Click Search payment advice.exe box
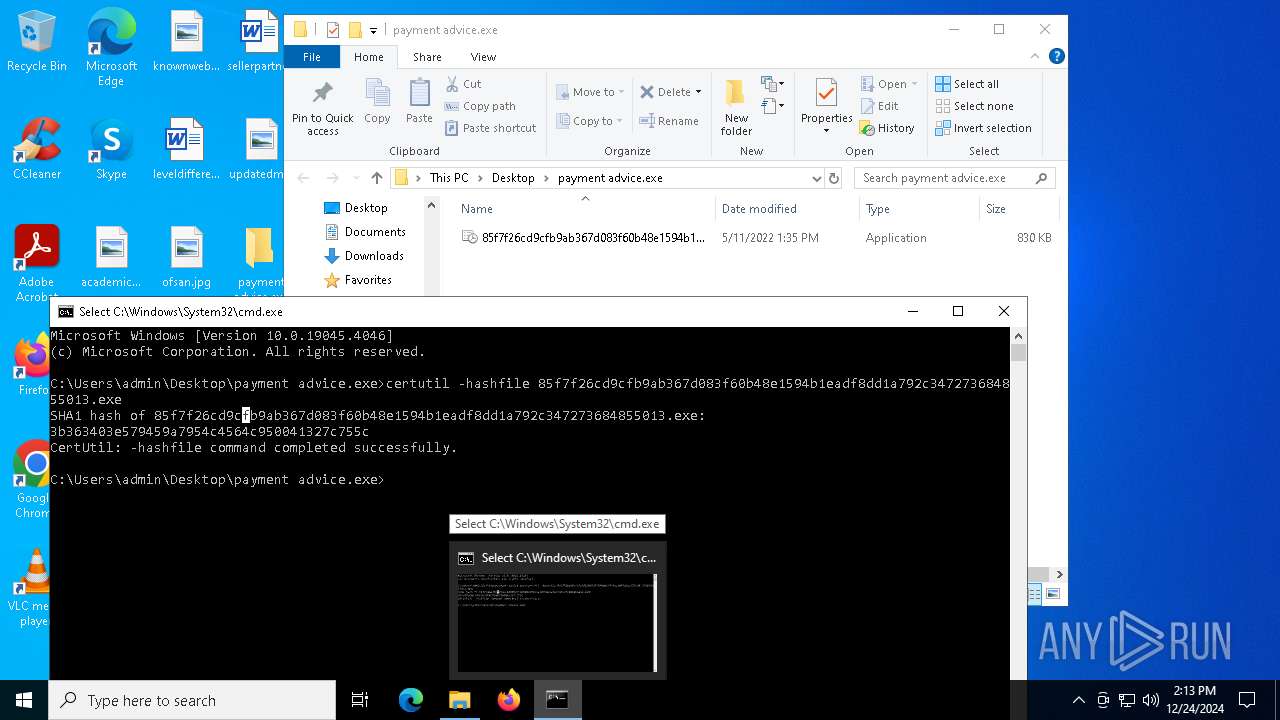This screenshot has height=720, width=1280. pyautogui.click(x=955, y=178)
